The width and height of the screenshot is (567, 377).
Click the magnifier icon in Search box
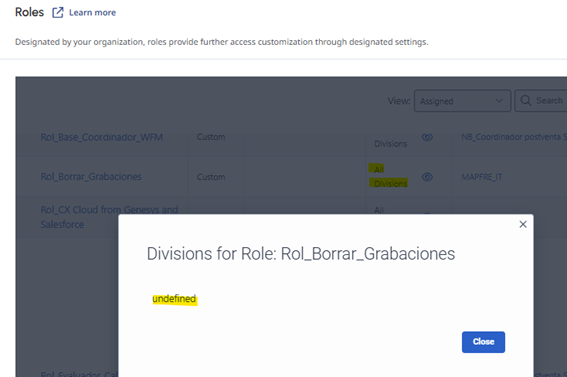click(526, 100)
